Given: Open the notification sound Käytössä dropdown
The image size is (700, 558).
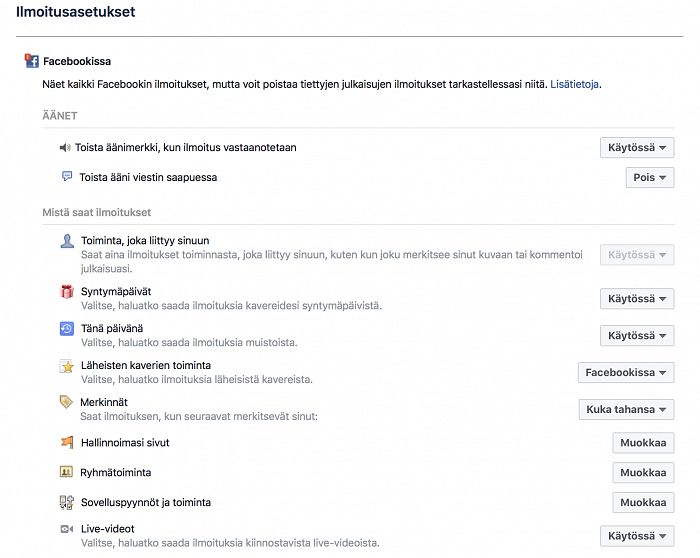Looking at the screenshot, I should pyautogui.click(x=637, y=148).
